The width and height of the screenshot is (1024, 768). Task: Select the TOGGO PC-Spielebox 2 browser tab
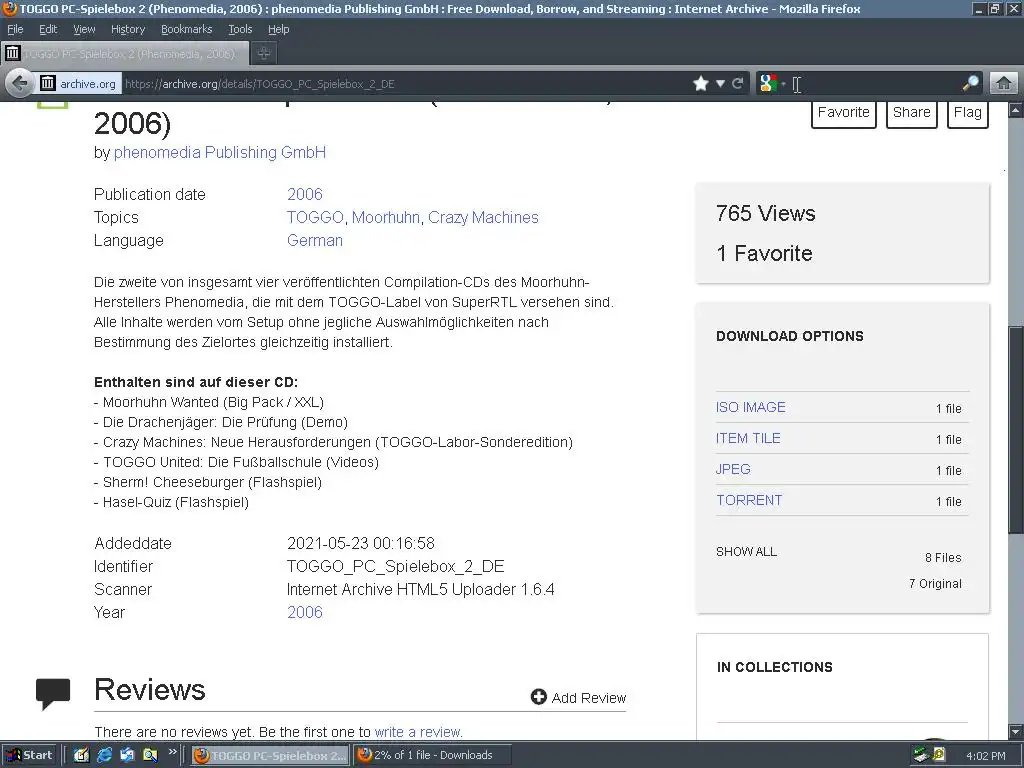coord(125,54)
